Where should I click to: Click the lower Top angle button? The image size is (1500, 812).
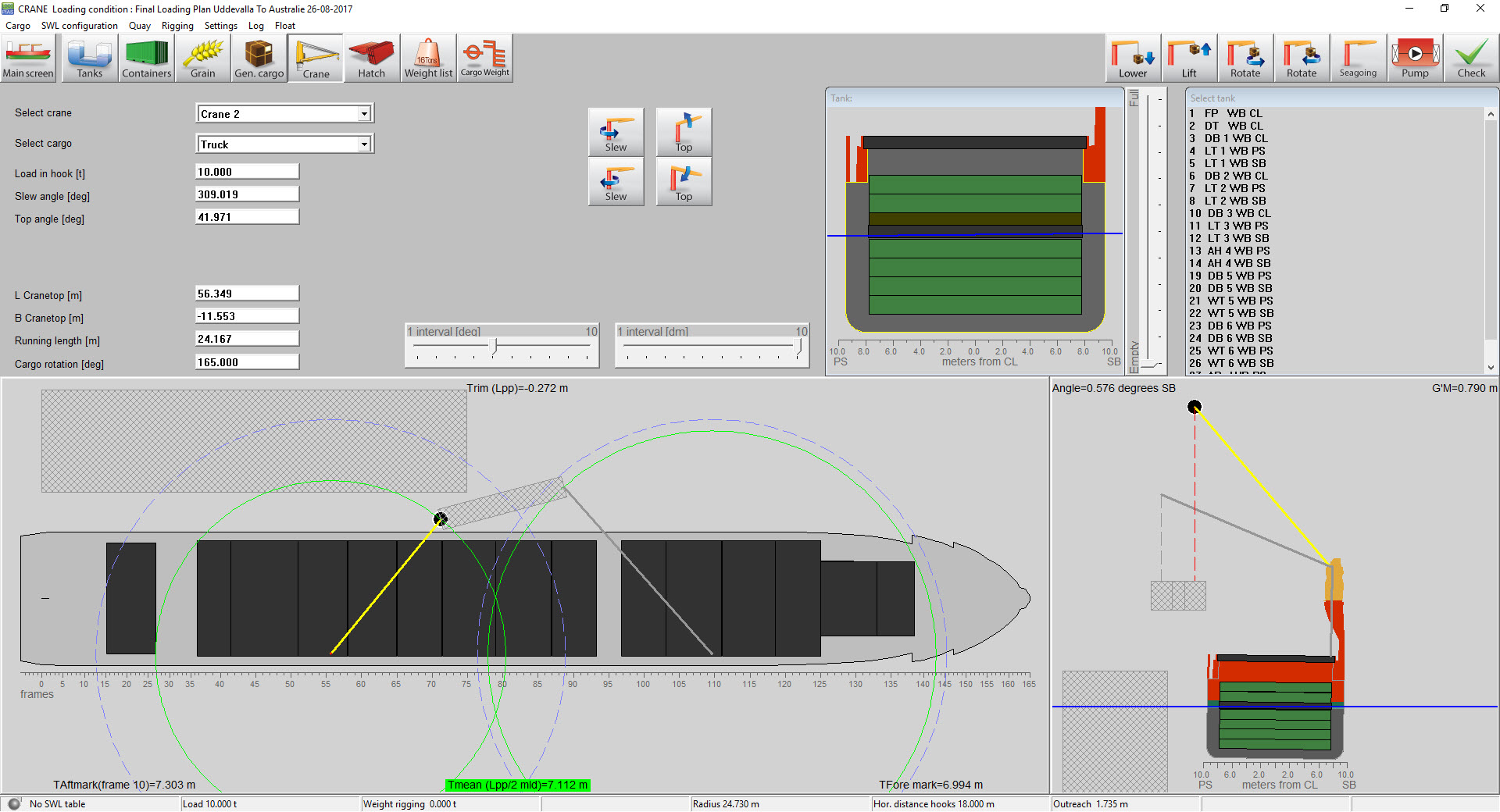point(684,181)
